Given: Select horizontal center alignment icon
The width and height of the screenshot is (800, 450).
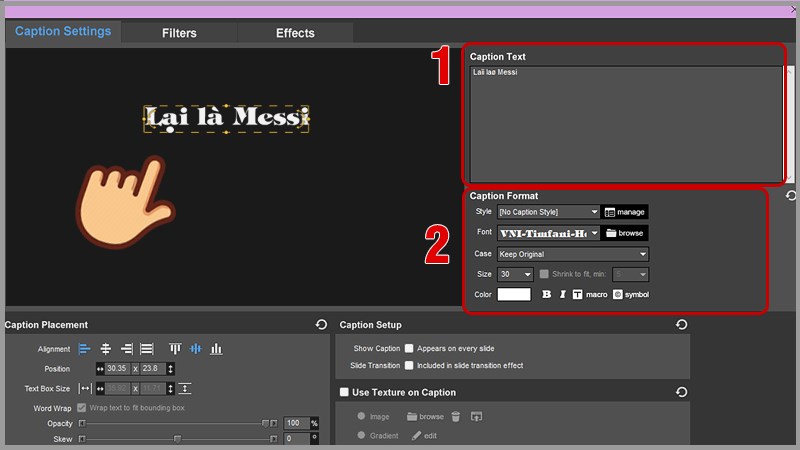Looking at the screenshot, I should point(106,349).
